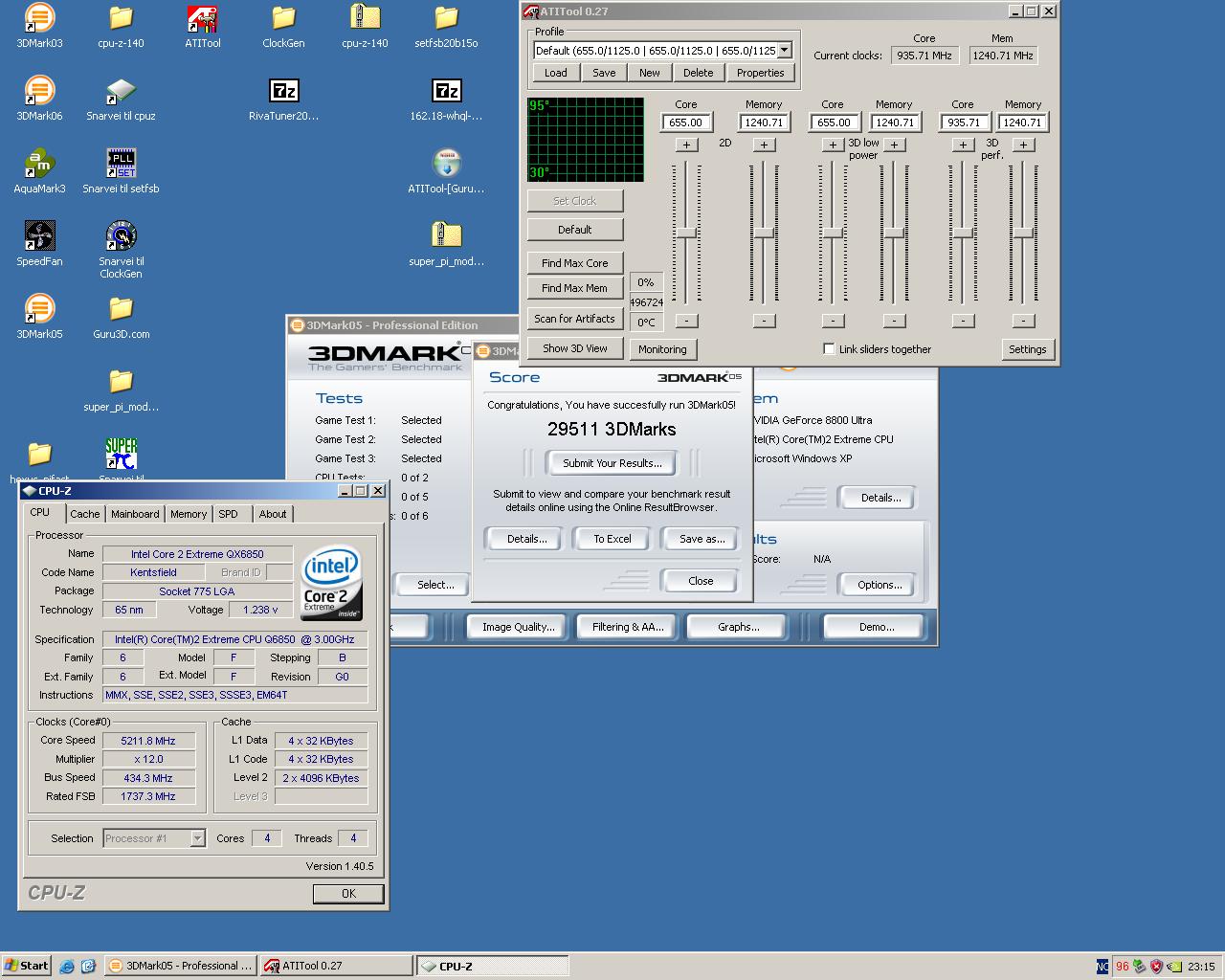Click the temperature 96 tray icon
Screen dimensions: 1225x980
point(1122,967)
